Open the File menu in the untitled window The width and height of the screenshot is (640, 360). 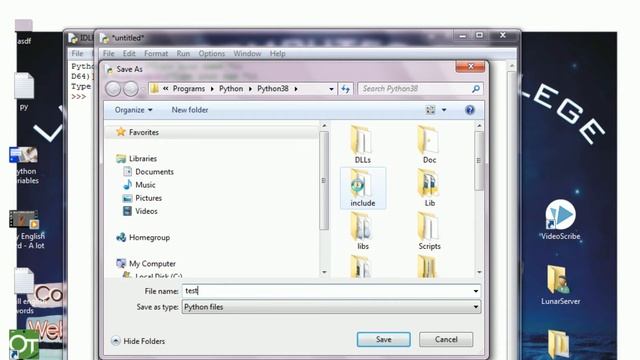pyautogui.click(x=109, y=53)
